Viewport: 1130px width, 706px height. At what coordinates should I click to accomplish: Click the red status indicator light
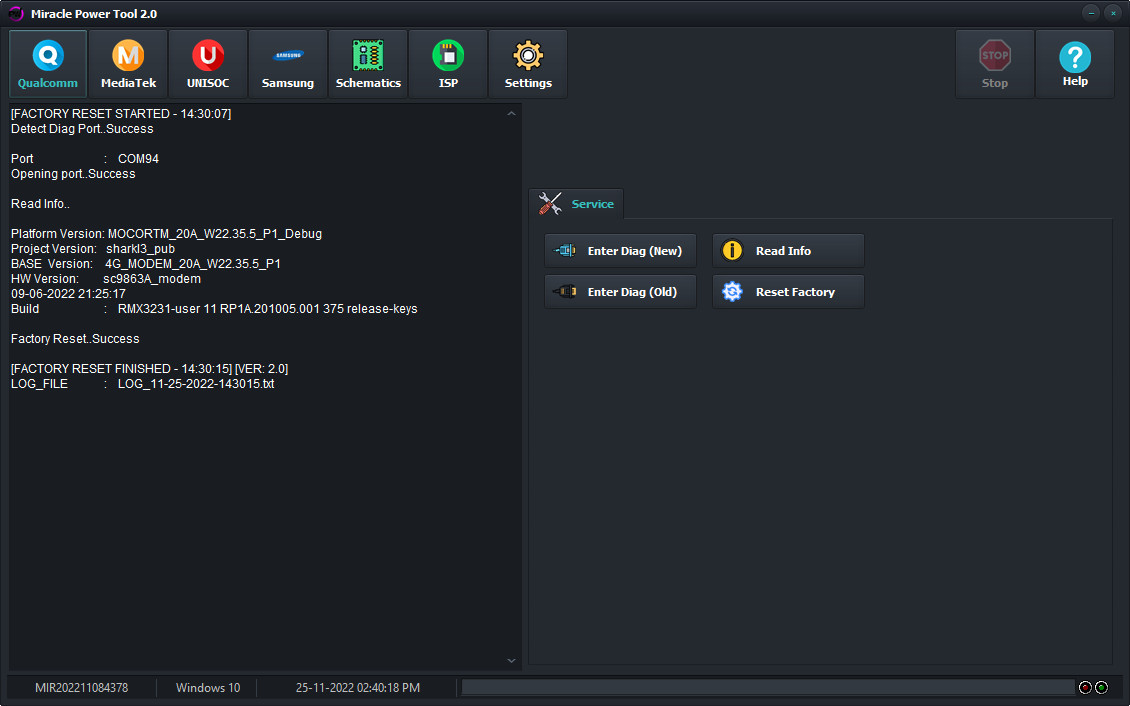pyautogui.click(x=1085, y=687)
